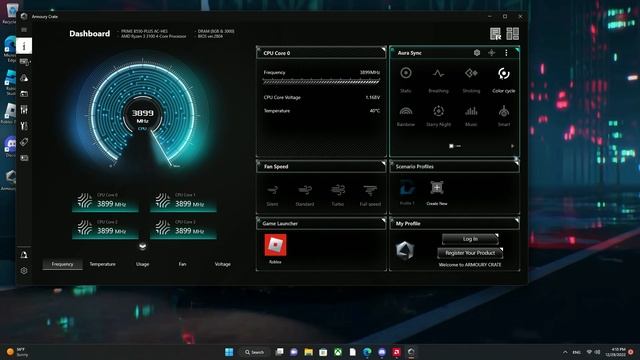This screenshot has height=360, width=640.
Task: Click the Log In button
Action: [470, 239]
